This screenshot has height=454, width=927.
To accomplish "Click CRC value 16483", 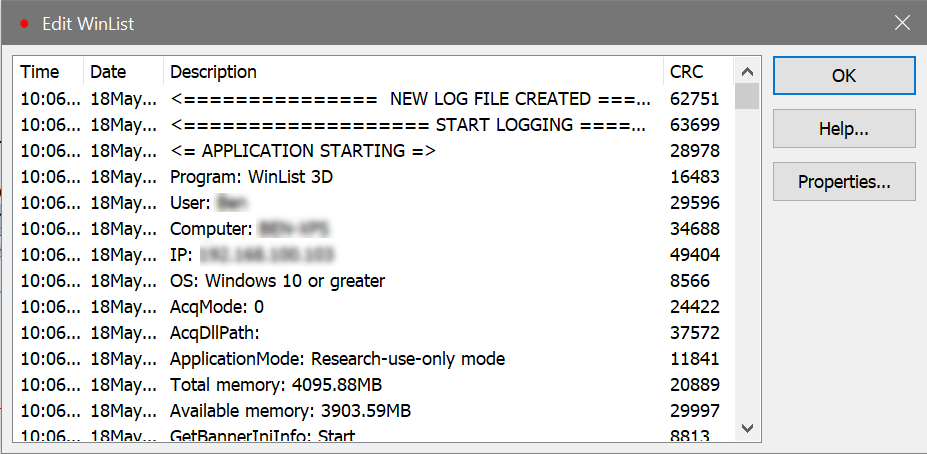I will click(695, 177).
